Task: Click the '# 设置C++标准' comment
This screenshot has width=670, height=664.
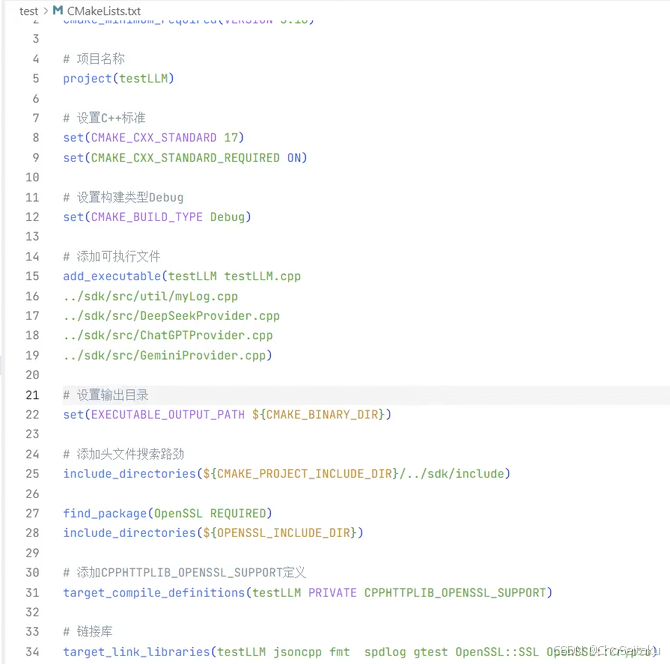Action: click(104, 118)
